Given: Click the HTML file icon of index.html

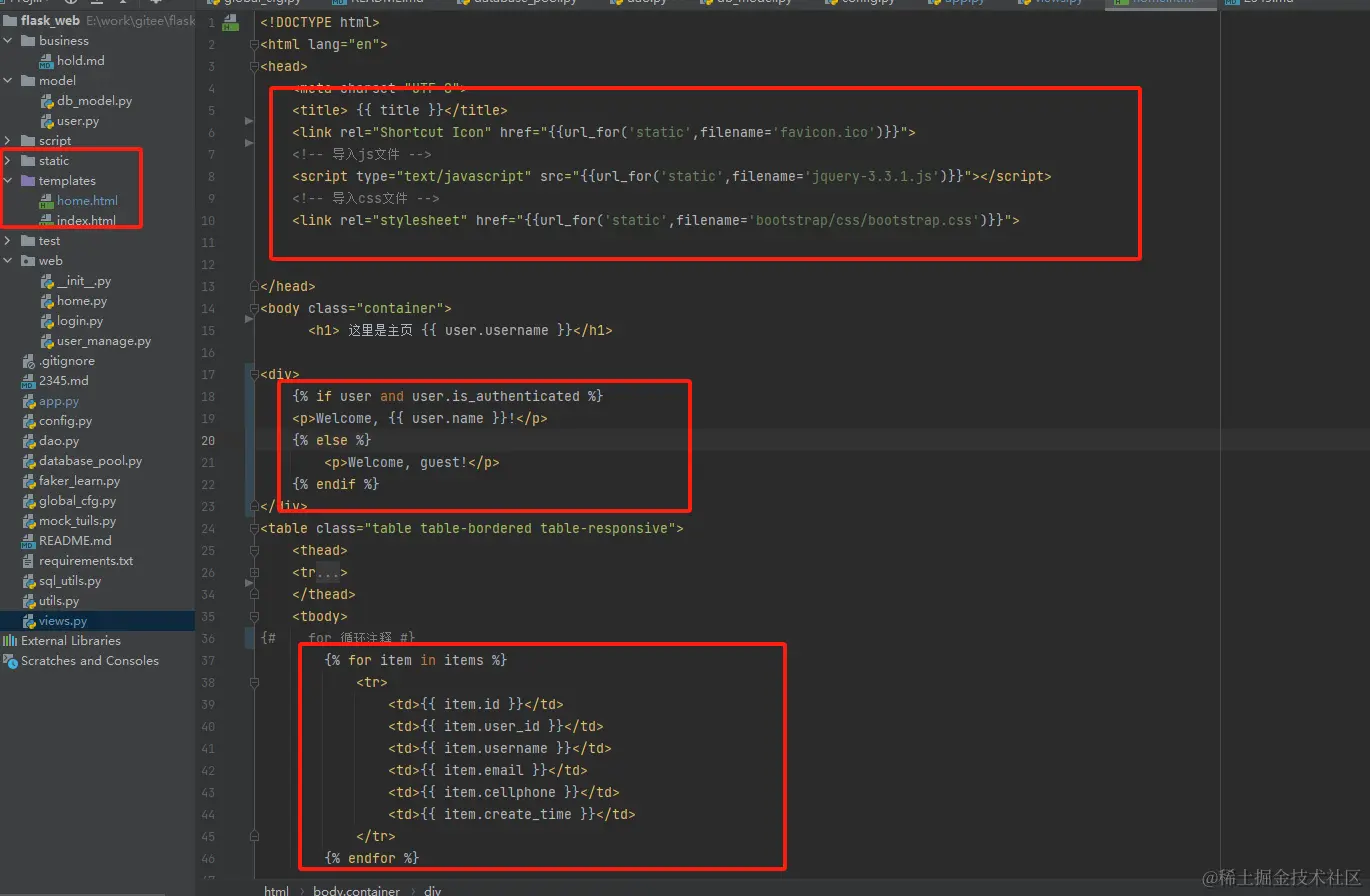Looking at the screenshot, I should coord(46,221).
